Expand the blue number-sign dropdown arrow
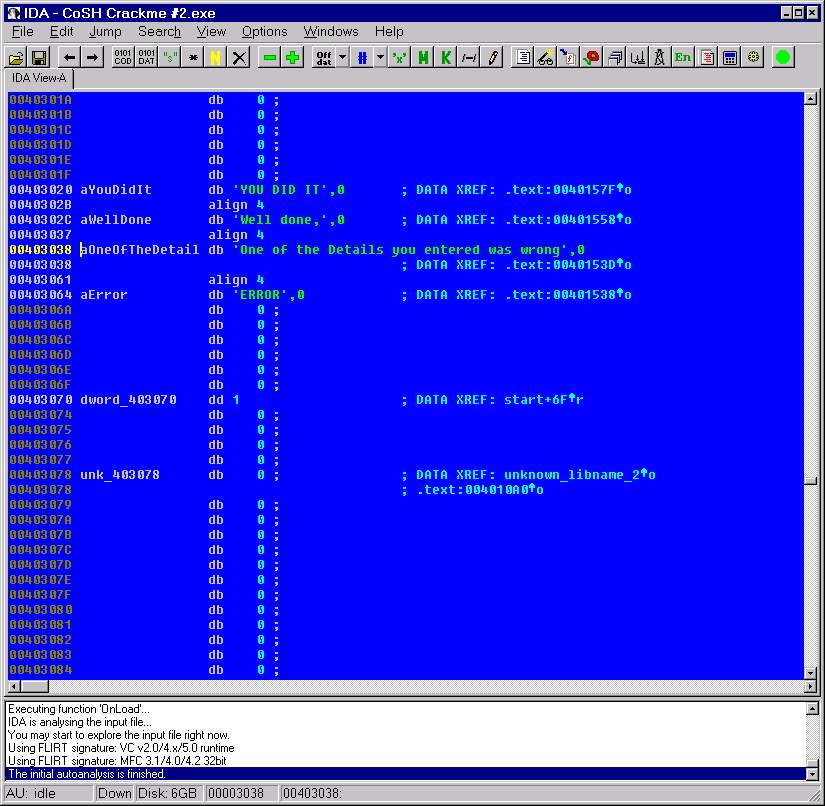825x806 pixels. click(380, 58)
